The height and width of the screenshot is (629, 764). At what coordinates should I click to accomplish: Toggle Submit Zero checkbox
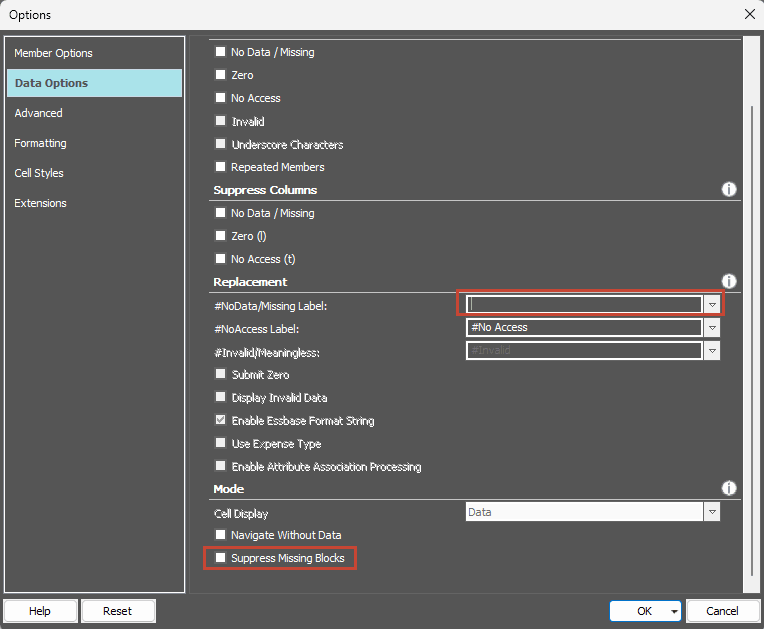(220, 374)
